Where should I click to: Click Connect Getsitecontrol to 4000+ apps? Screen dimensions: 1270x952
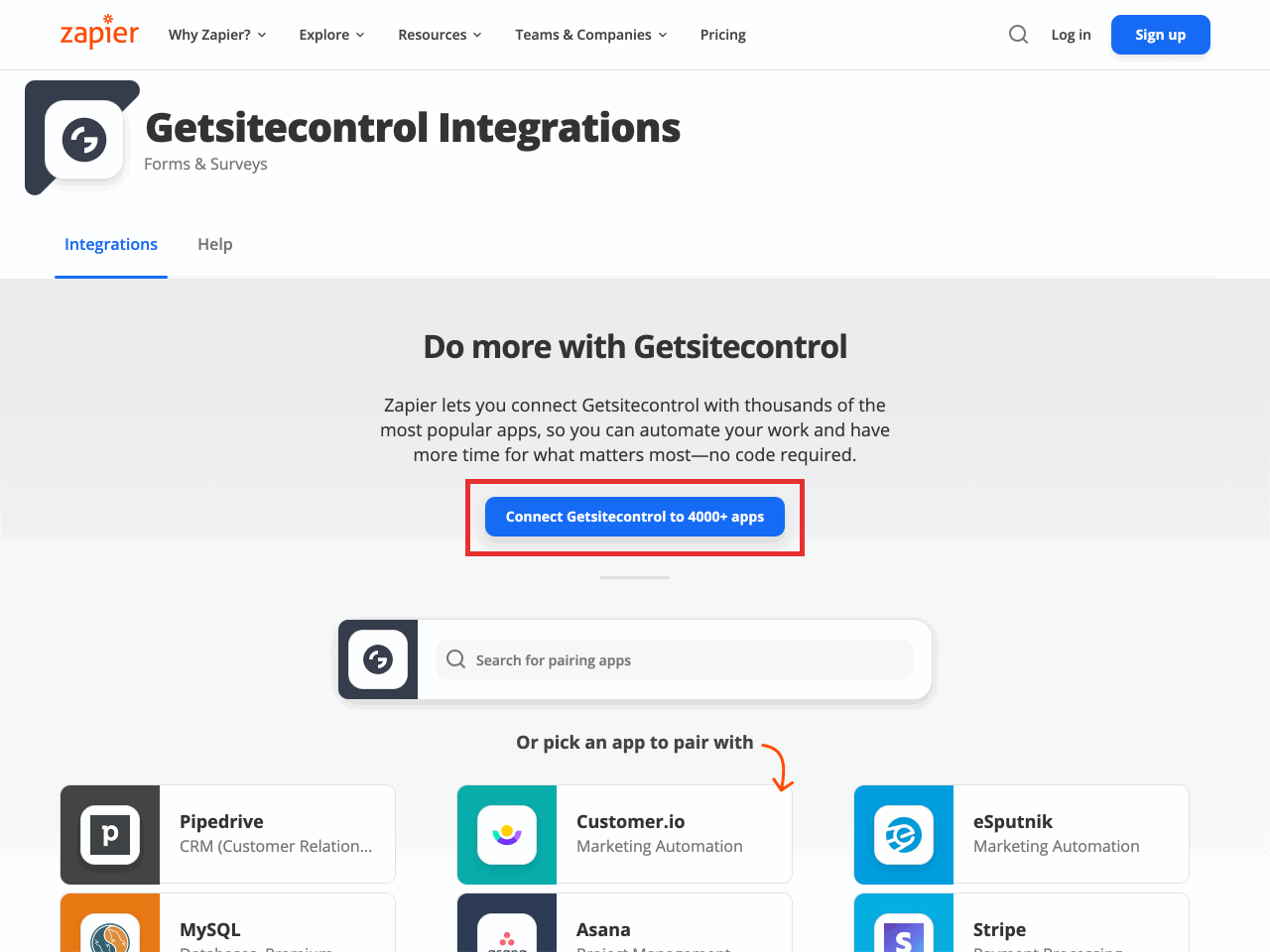coord(635,517)
